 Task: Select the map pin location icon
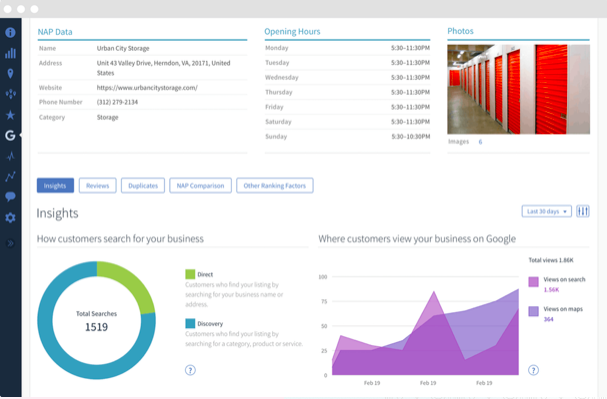[x=10, y=74]
